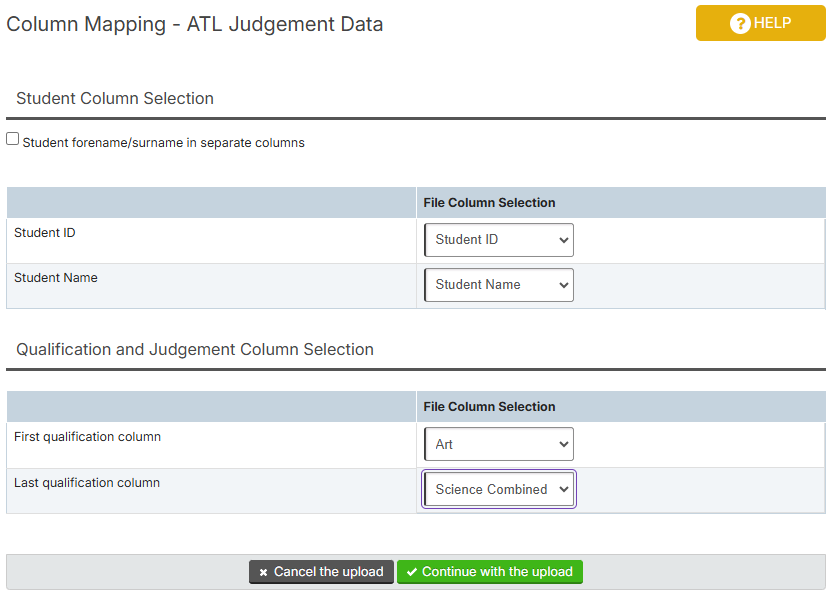Expand the Science Combined last qualification dropdown
The image size is (830, 597).
click(499, 490)
